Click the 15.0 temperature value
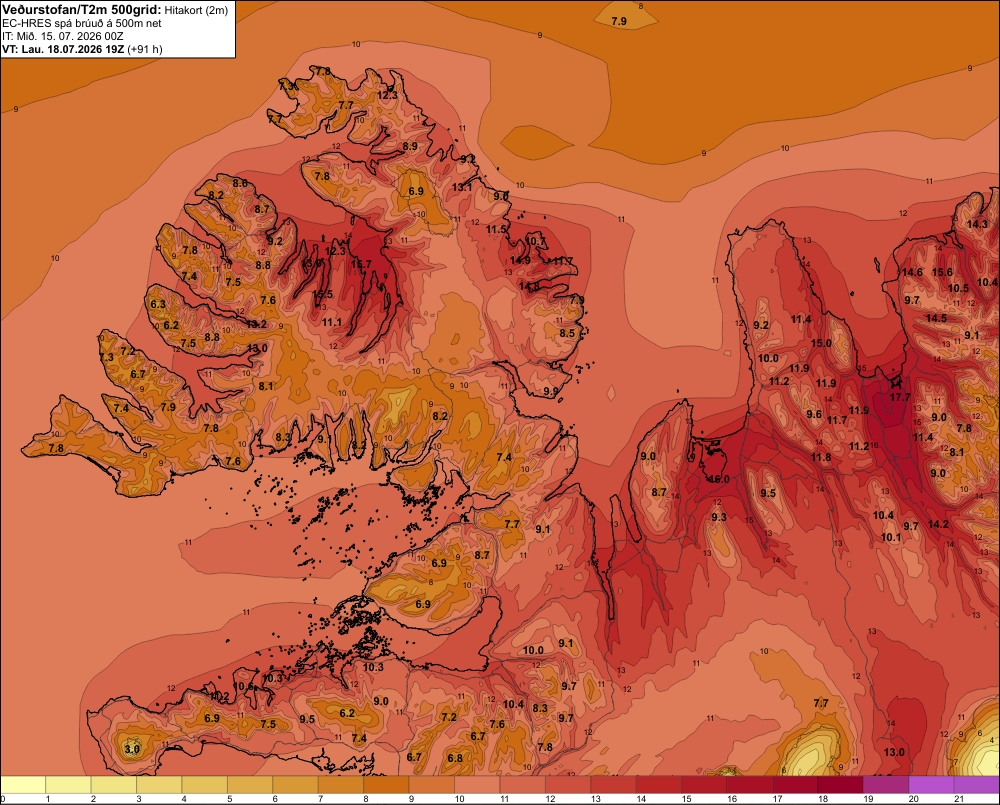This screenshot has height=805, width=1000. coord(821,343)
